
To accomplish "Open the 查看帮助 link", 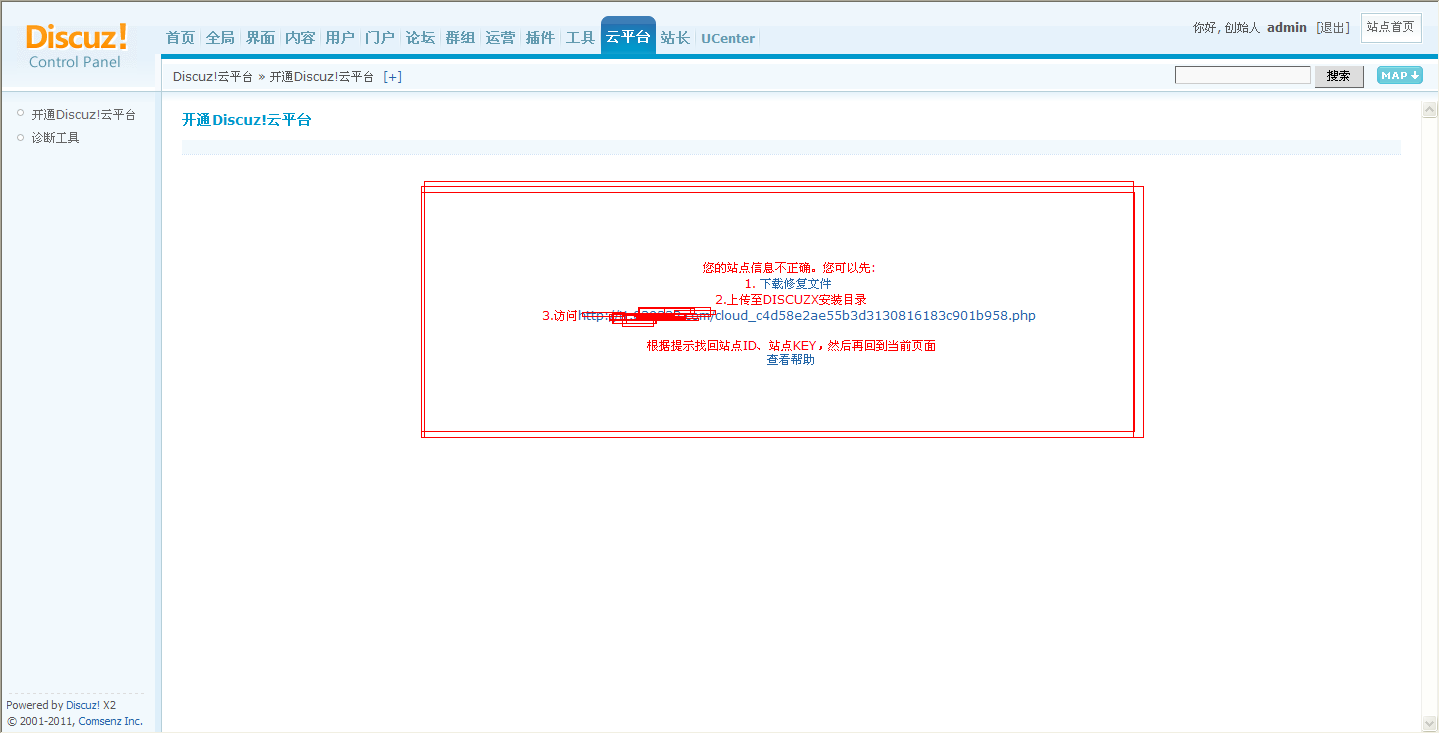I will (790, 360).
